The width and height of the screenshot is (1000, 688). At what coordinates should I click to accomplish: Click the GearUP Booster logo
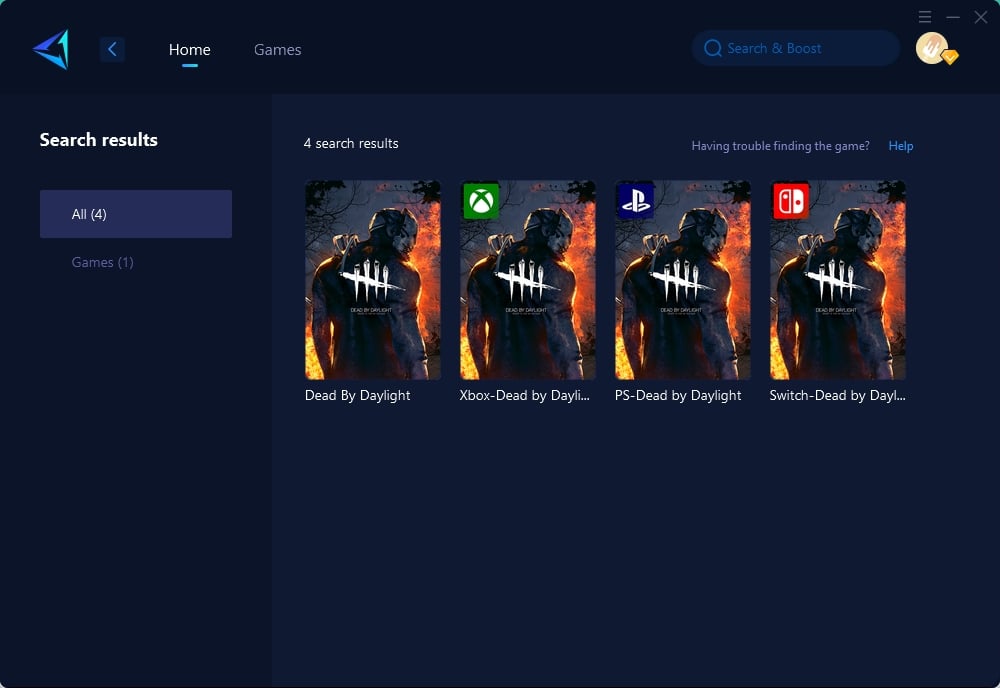[x=51, y=49]
